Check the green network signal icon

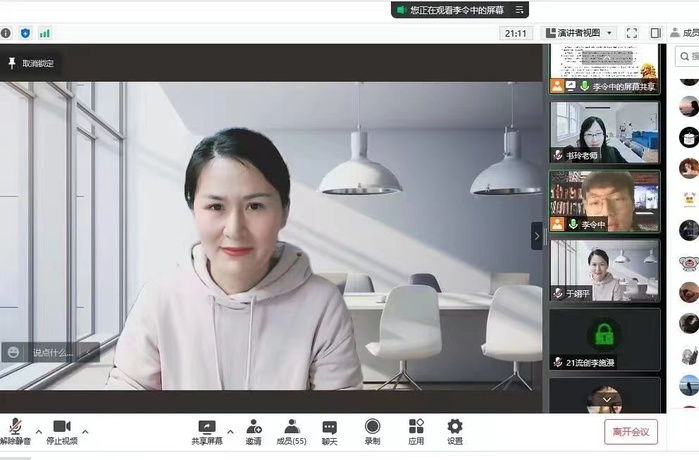tap(45, 33)
